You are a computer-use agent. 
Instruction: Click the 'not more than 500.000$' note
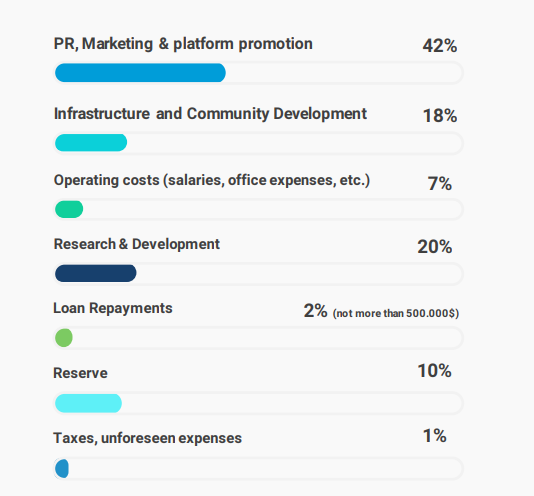pos(396,313)
